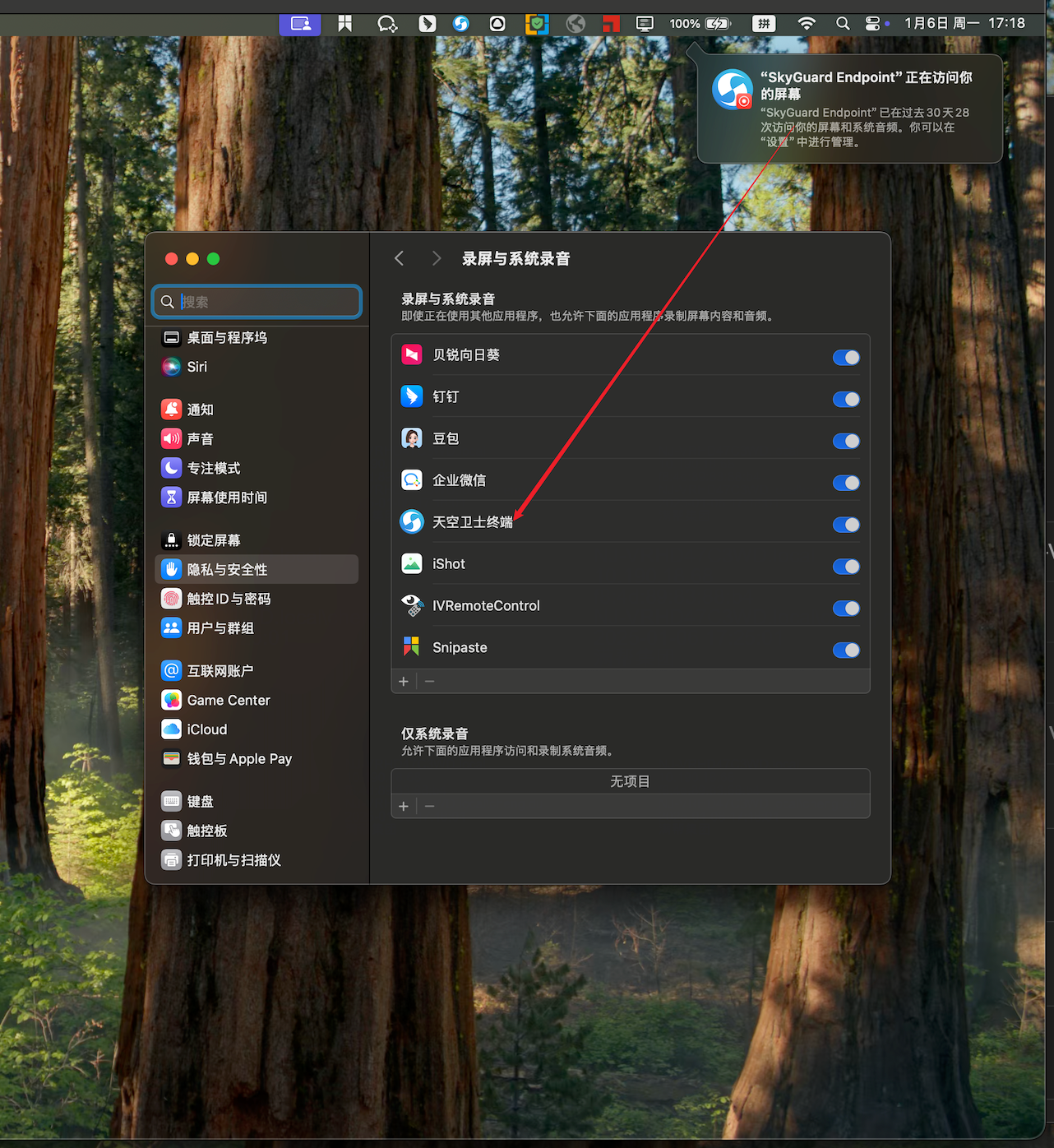Click the iShot app icon
1054x1148 pixels.
(x=412, y=564)
